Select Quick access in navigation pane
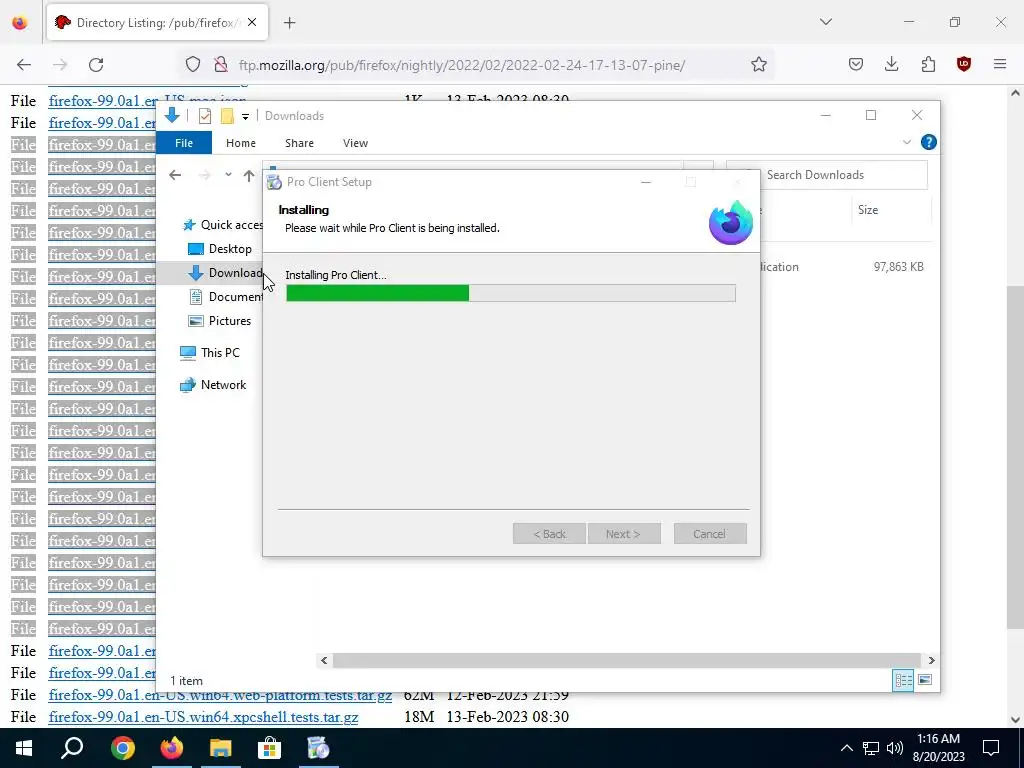This screenshot has width=1024, height=768. [223, 225]
